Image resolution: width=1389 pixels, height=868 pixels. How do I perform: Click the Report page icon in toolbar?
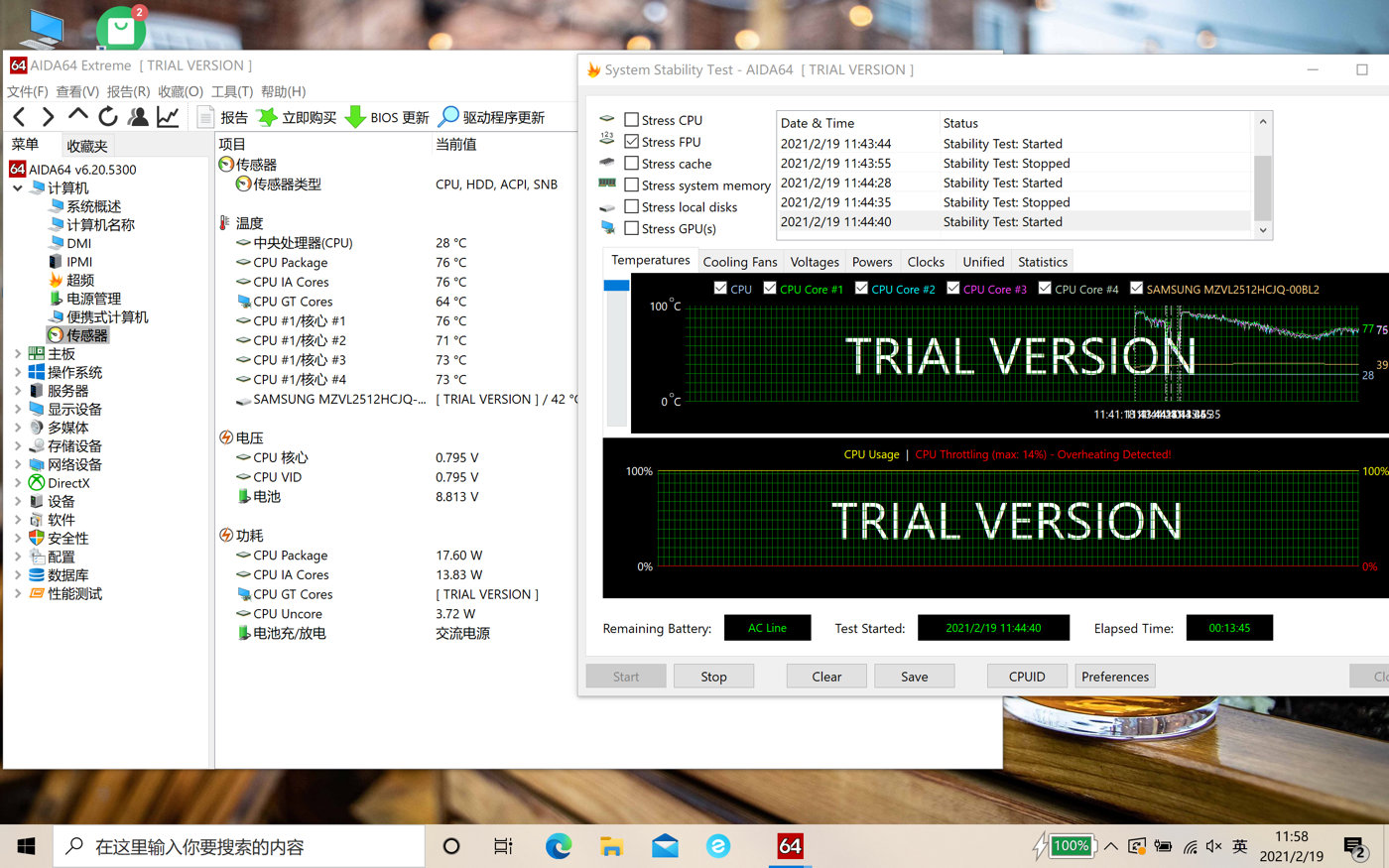tap(205, 117)
